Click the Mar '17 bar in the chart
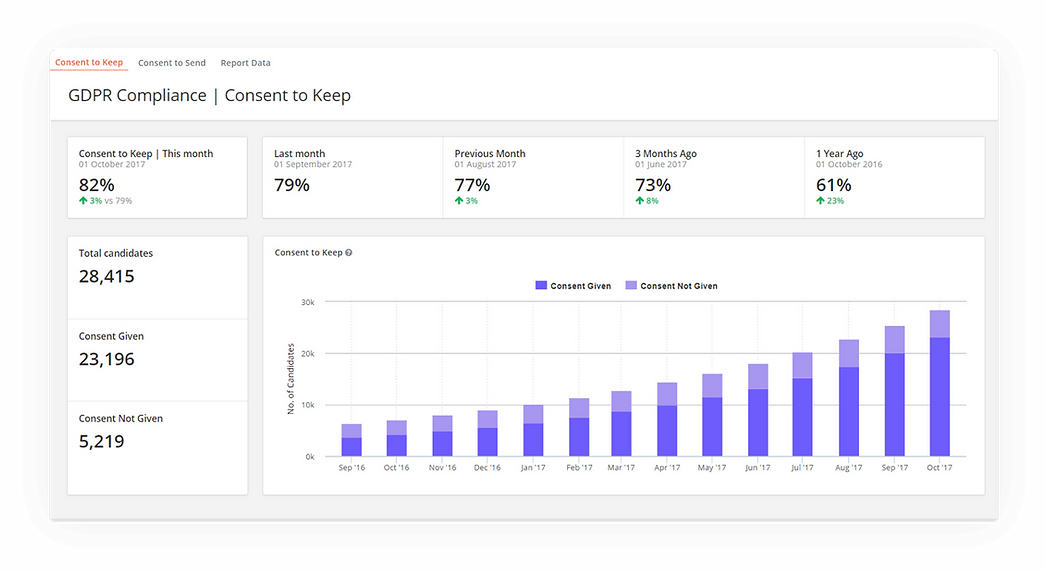 point(621,424)
